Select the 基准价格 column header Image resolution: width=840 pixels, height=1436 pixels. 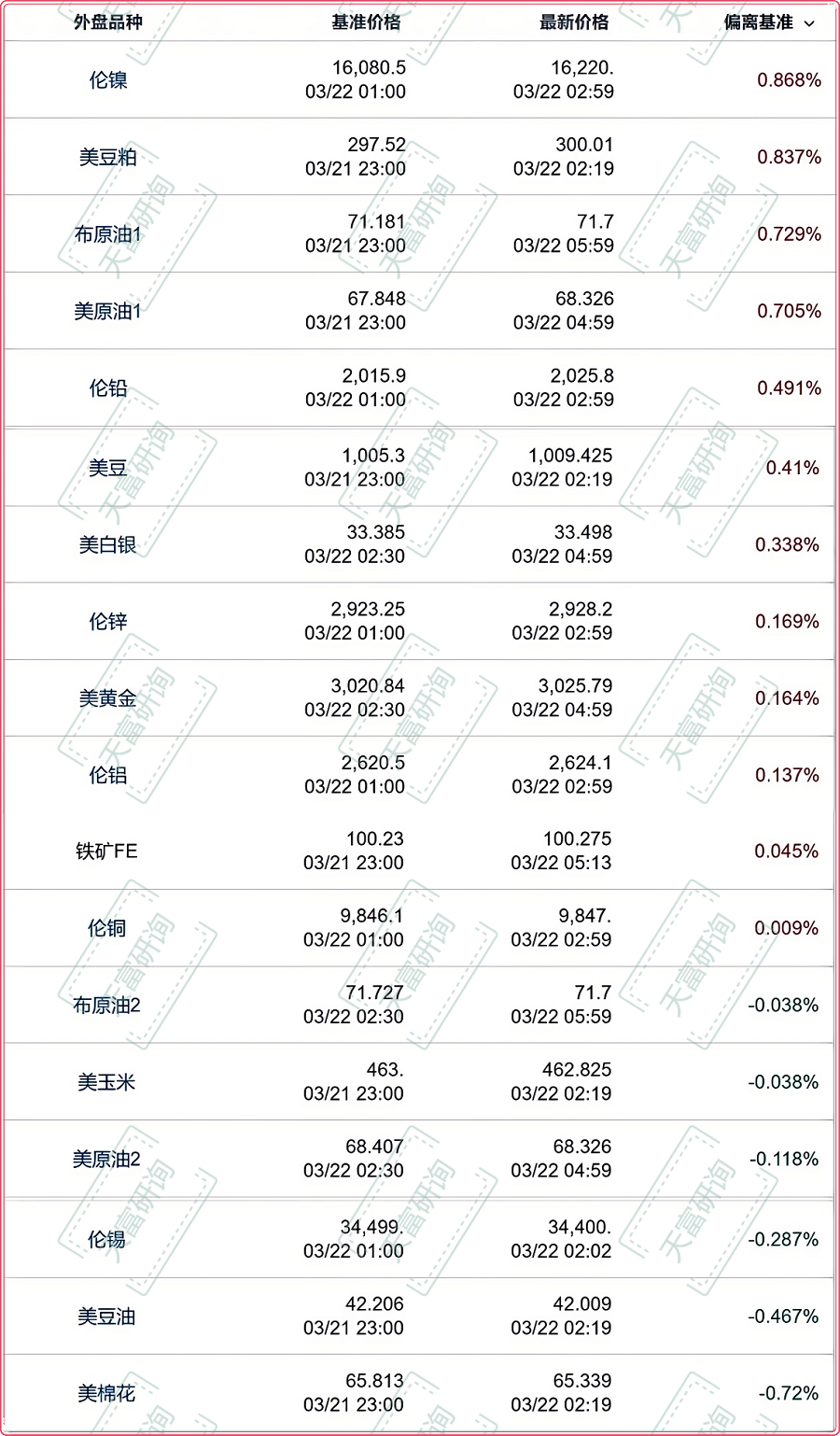pos(366,22)
